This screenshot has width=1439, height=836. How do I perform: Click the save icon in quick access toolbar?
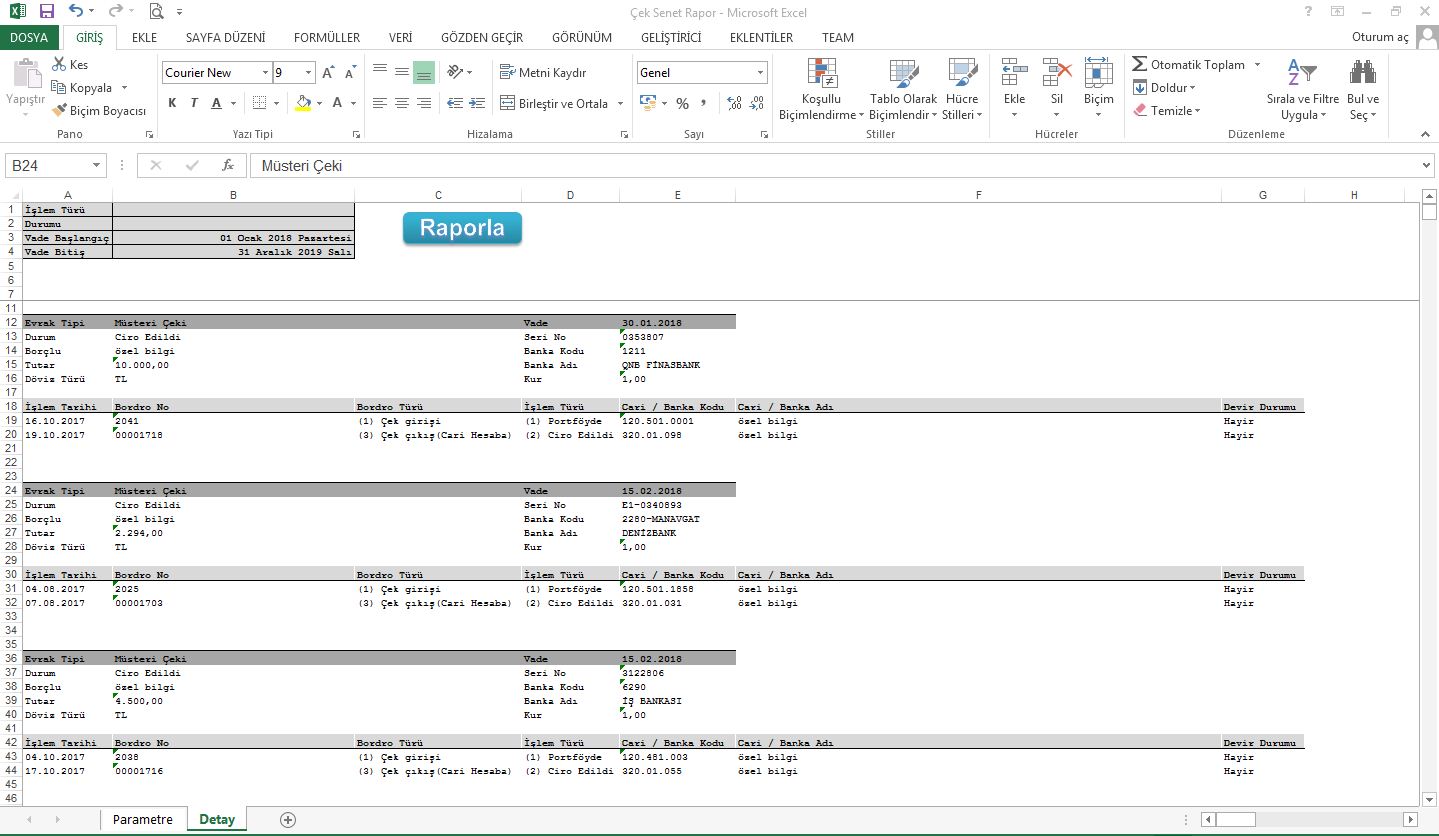(x=46, y=12)
